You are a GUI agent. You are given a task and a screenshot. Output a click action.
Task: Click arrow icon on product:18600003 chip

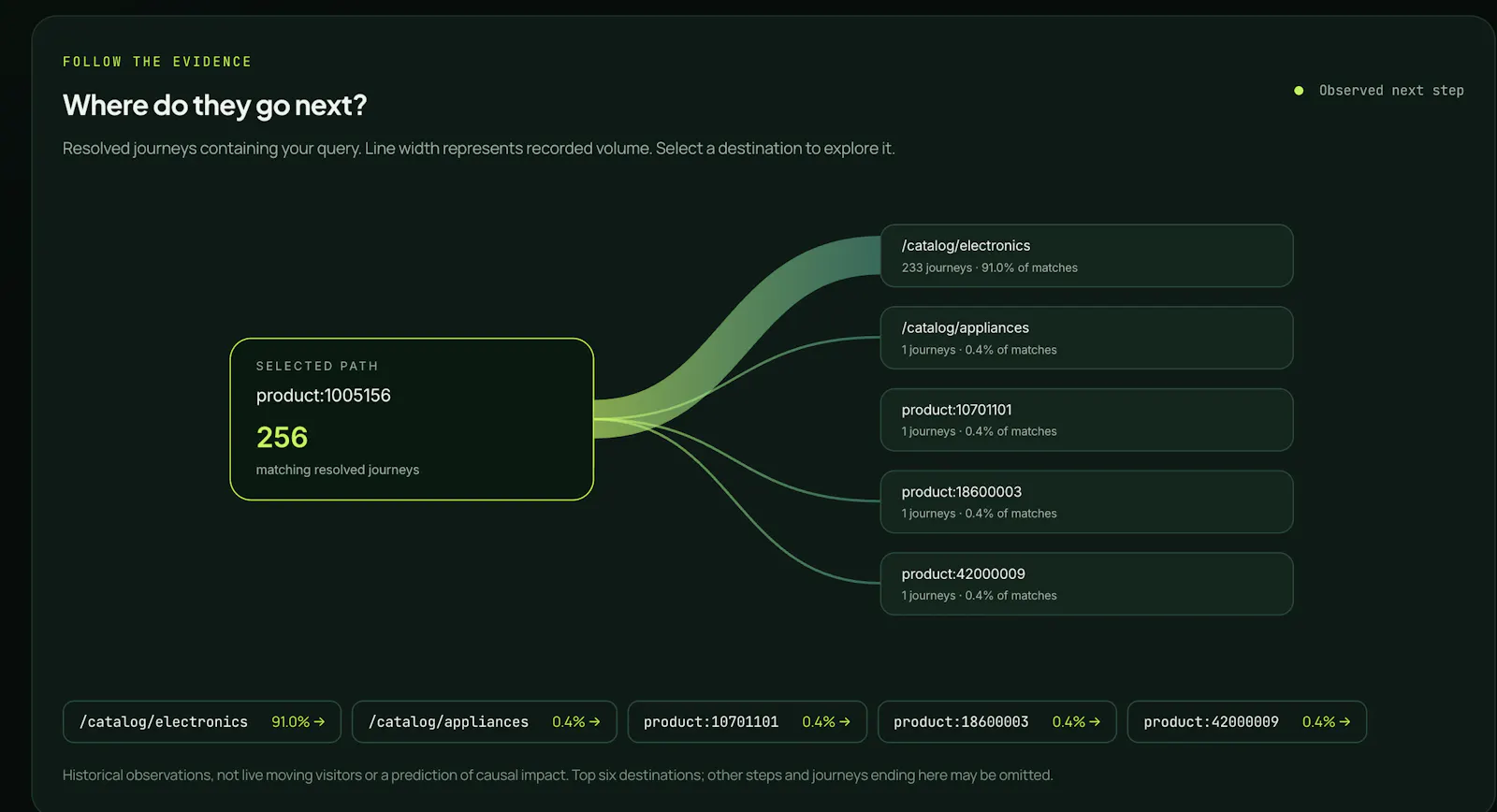coord(1095,722)
